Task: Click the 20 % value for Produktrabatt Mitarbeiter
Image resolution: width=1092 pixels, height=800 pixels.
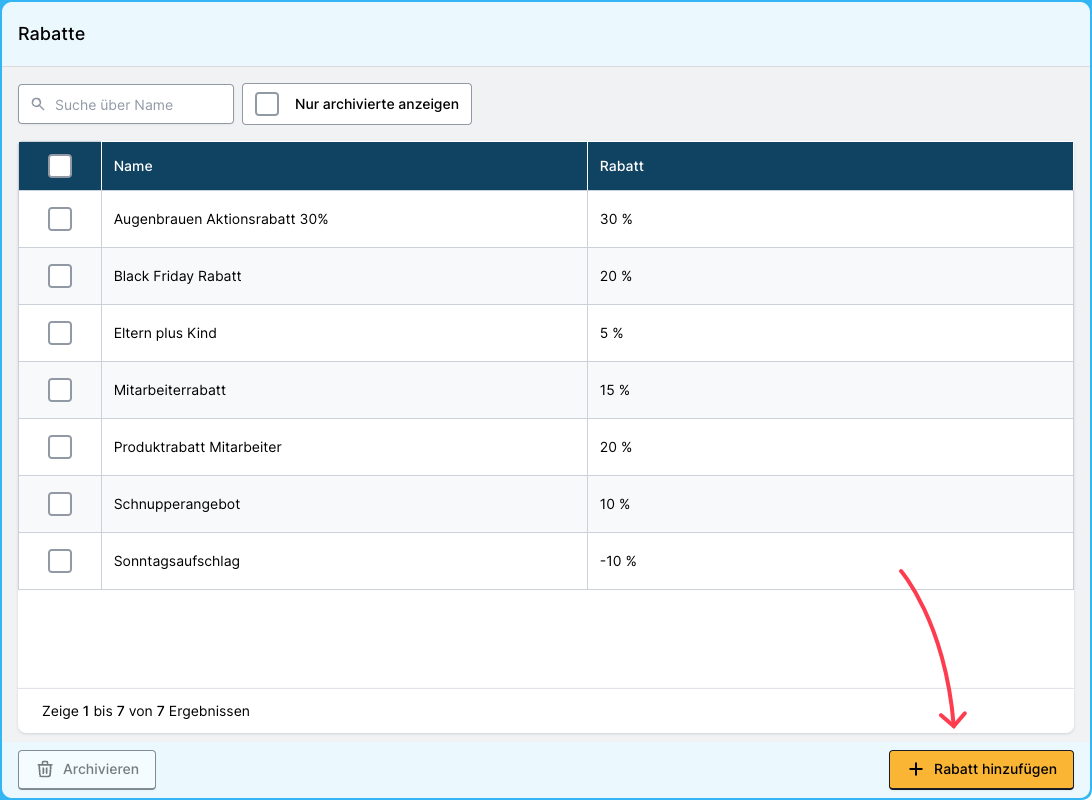Action: click(x=616, y=447)
